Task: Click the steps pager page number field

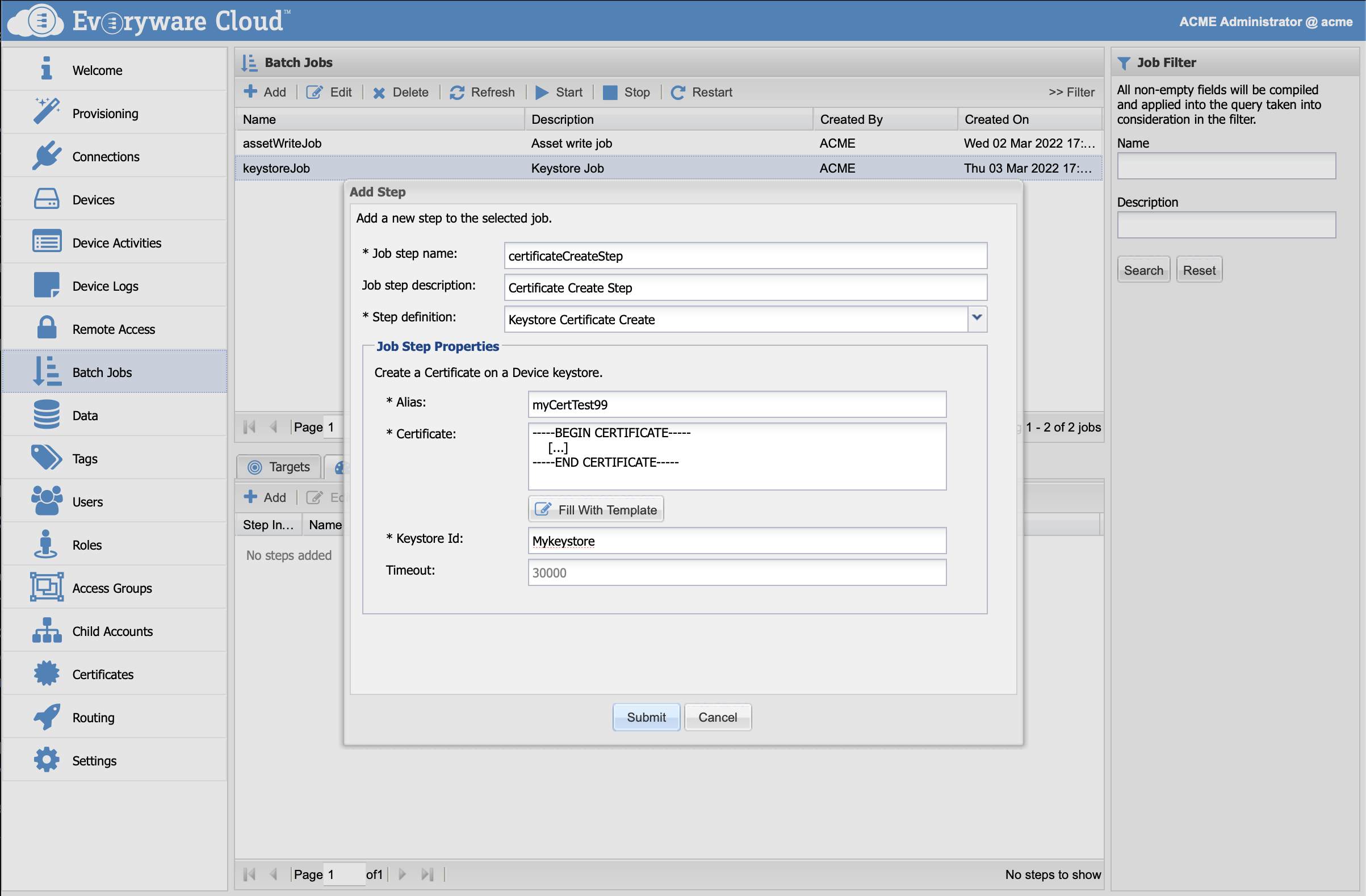Action: tap(344, 874)
